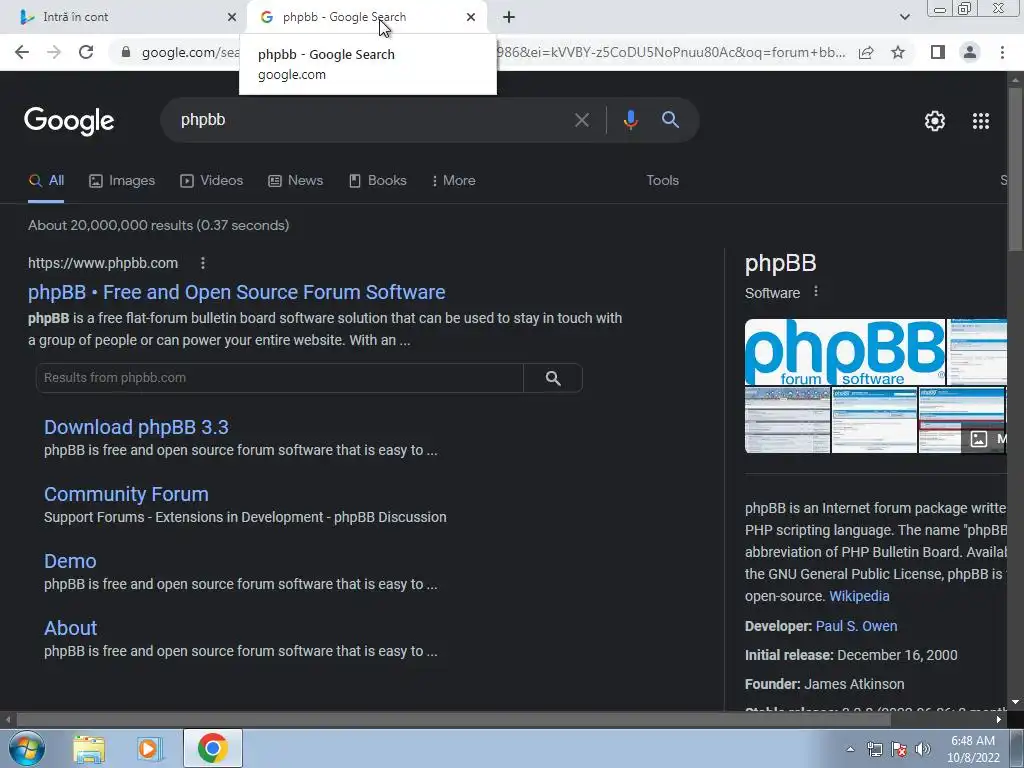Open the Download phpBB 3.3 link
Viewport: 1024px width, 768px height.
(136, 427)
